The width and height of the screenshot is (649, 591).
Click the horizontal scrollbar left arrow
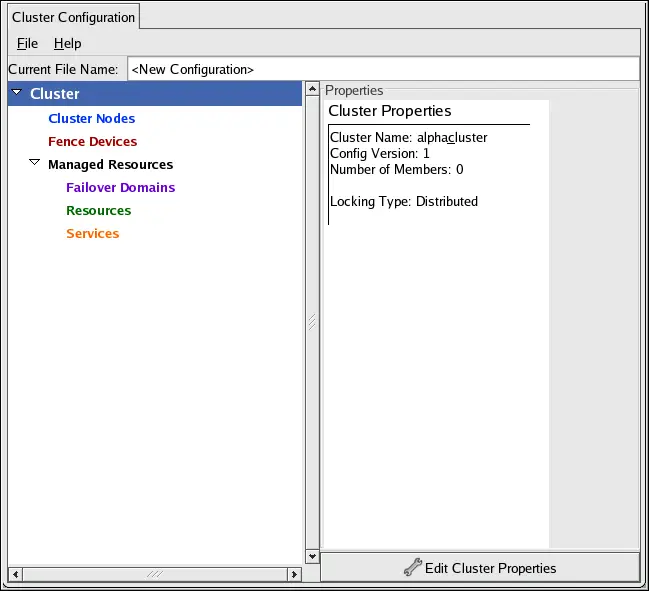coord(14,574)
